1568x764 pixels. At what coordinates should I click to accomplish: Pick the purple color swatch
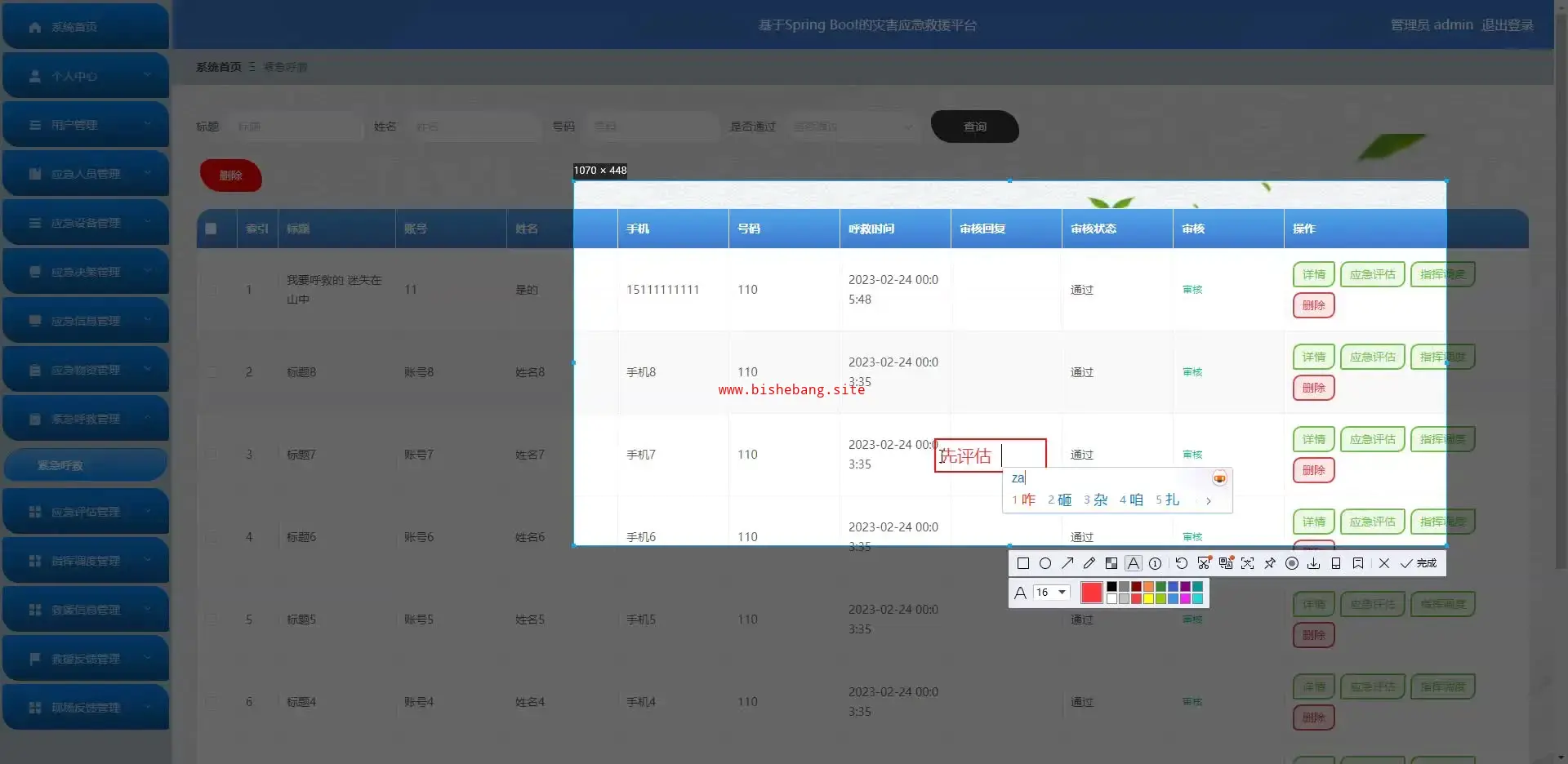pyautogui.click(x=1185, y=587)
